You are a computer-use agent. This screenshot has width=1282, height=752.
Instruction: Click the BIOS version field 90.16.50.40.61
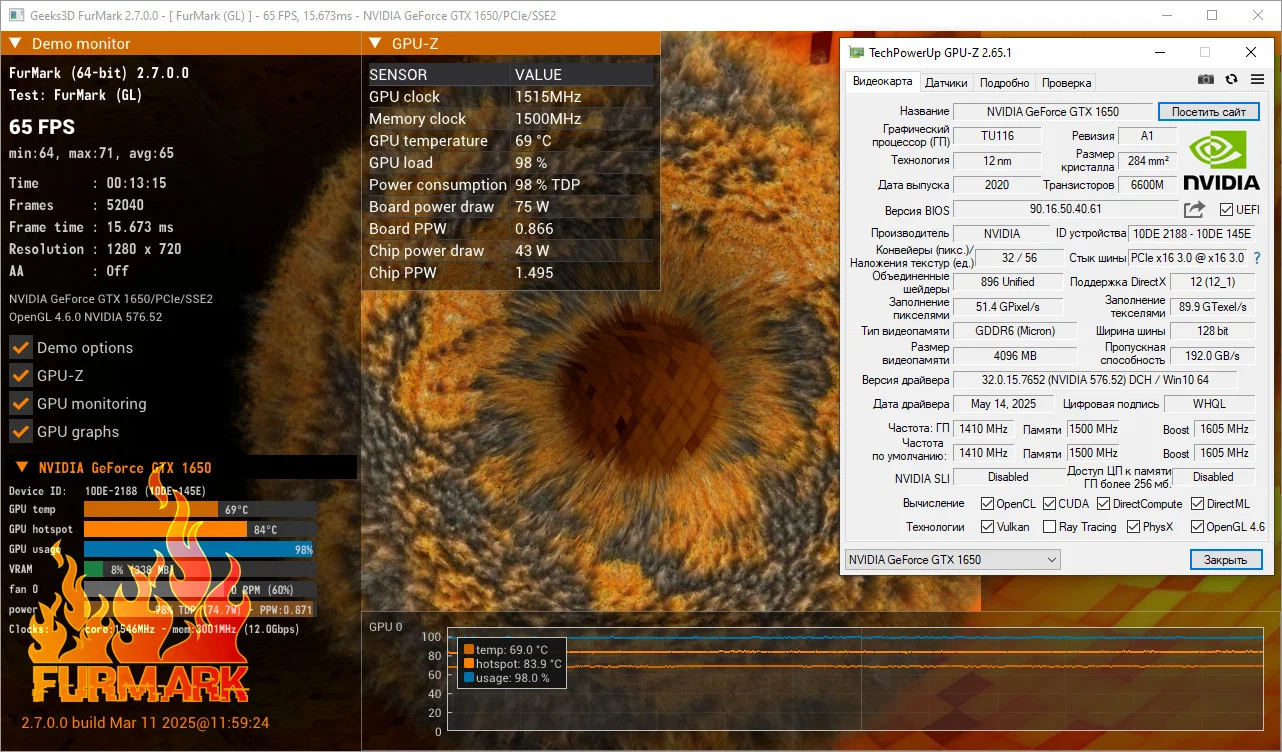coord(1065,209)
